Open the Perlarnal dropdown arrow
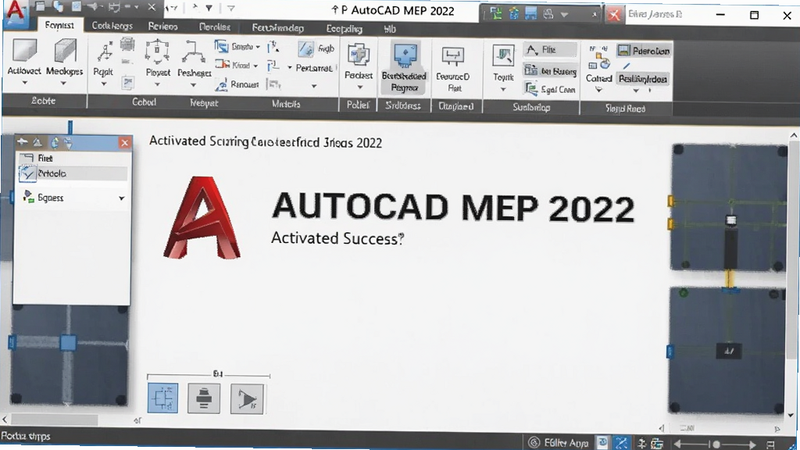Viewport: 800px width, 450px height. 314,86
